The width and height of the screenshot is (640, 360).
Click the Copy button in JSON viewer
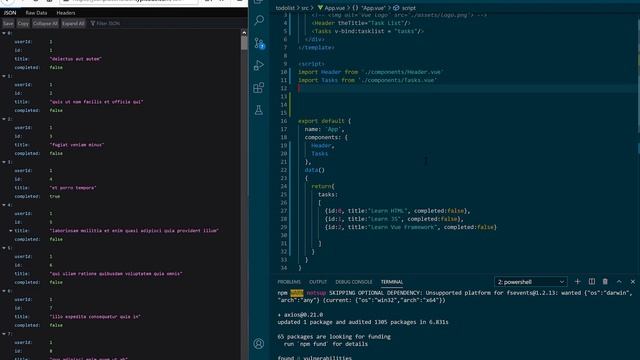click(x=23, y=23)
